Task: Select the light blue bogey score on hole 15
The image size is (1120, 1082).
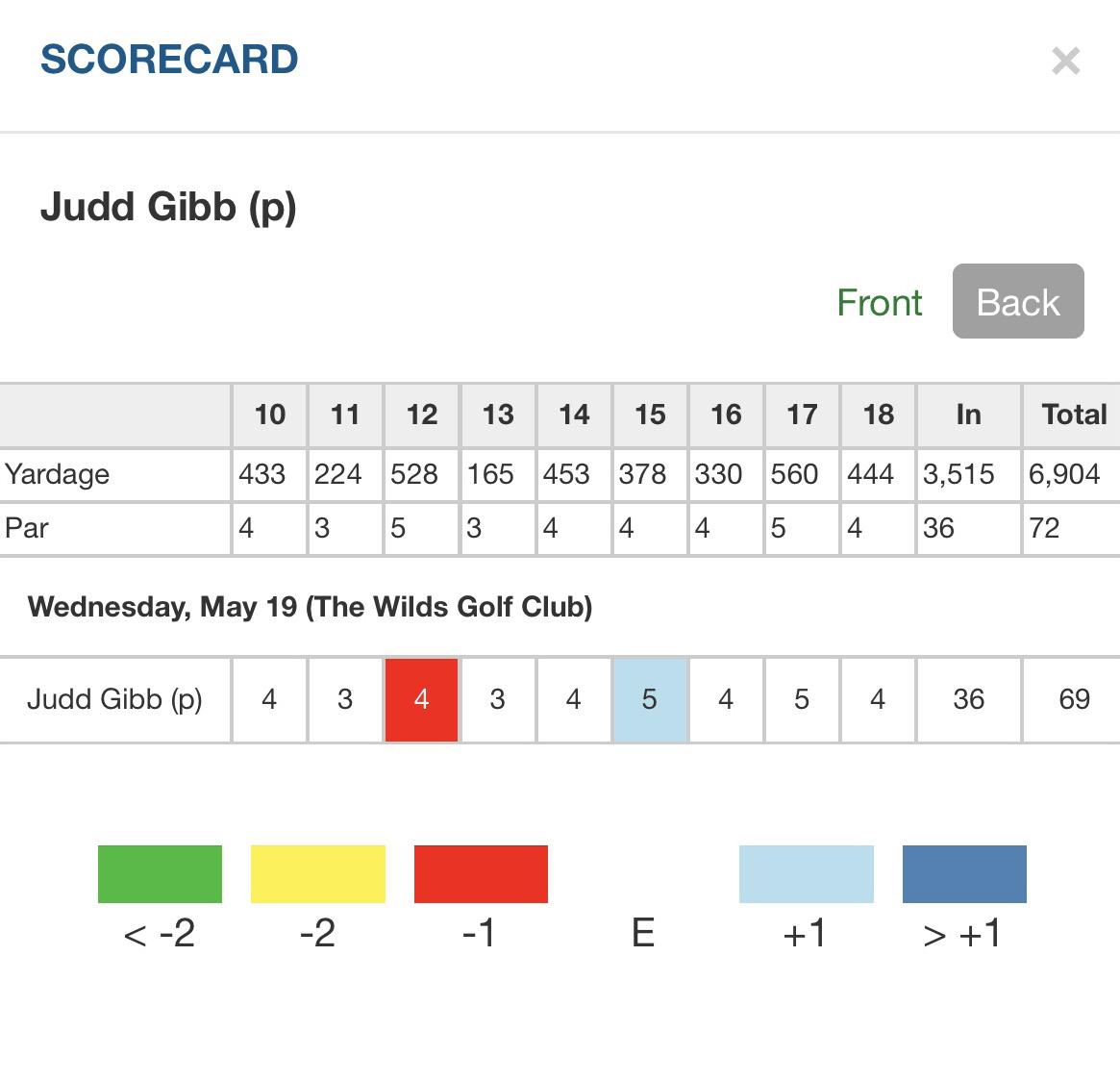Action: 650,699
